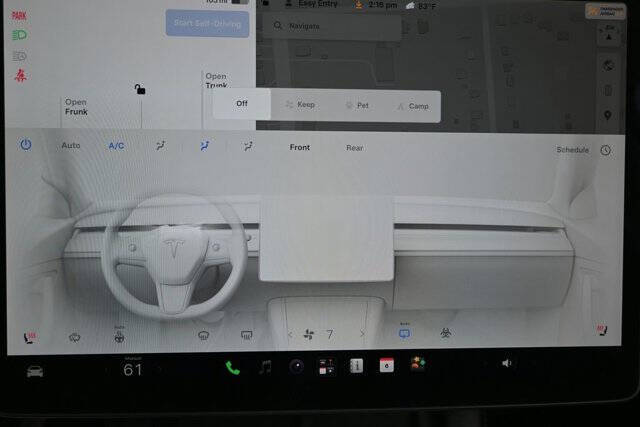Open the Dashcam camera app
The height and width of the screenshot is (427, 640).
pyautogui.click(x=297, y=367)
